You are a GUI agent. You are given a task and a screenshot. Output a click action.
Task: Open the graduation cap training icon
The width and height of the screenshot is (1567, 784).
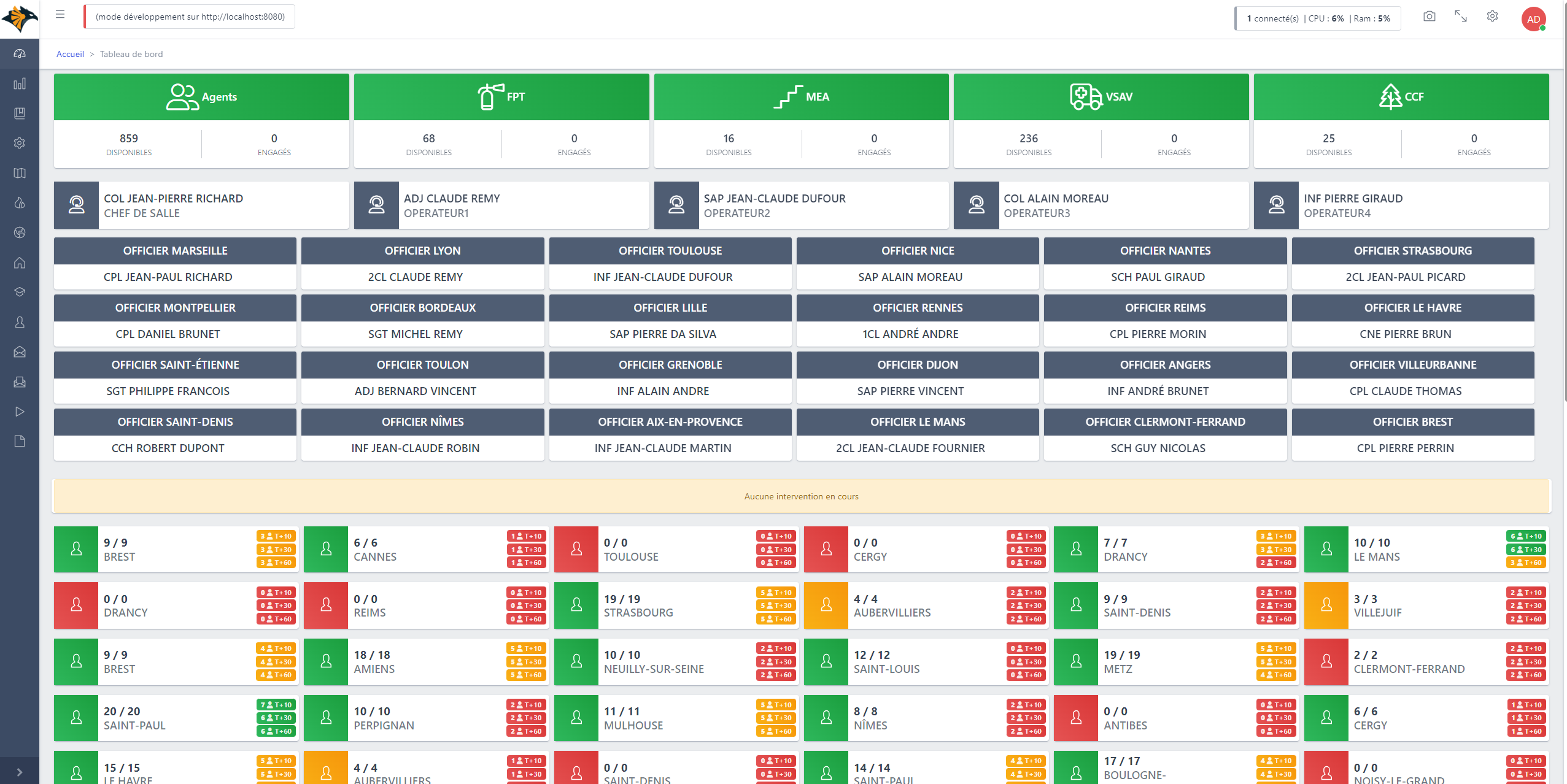(x=20, y=292)
